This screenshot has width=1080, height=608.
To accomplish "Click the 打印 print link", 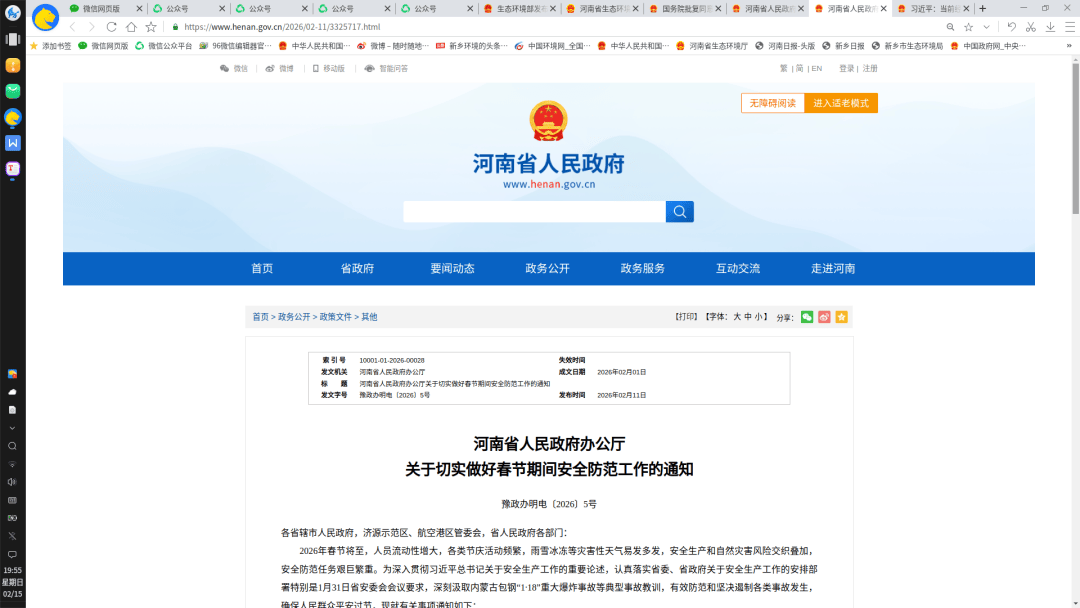I will click(x=686, y=317).
